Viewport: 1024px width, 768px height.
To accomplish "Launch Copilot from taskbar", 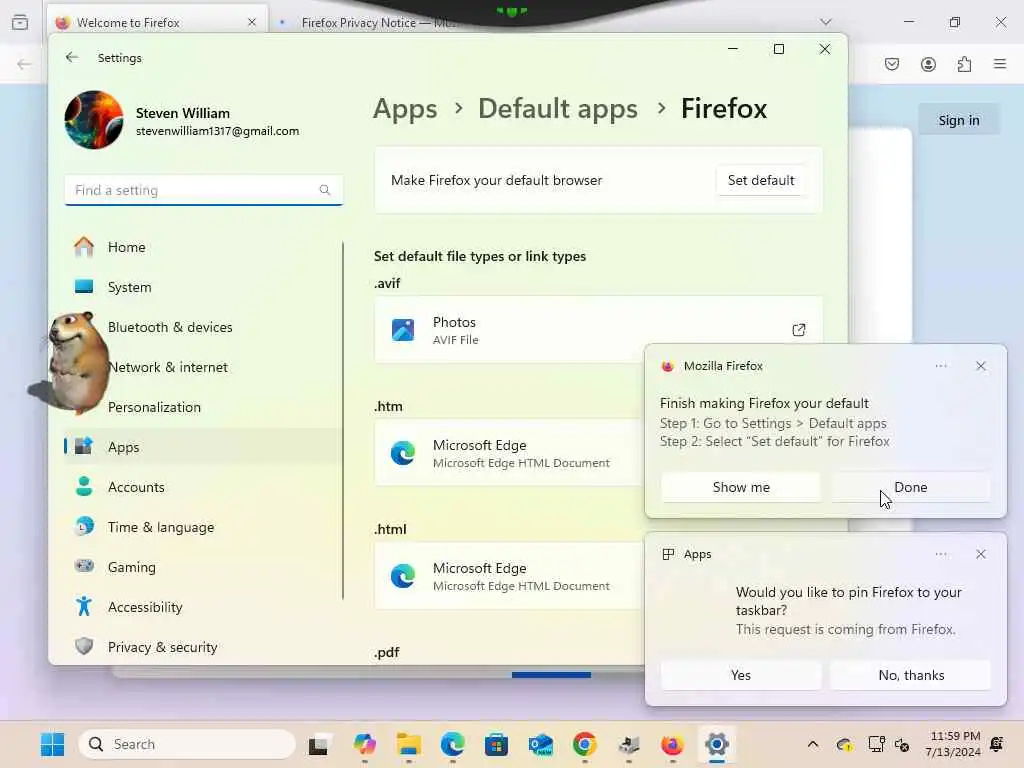I will pos(364,744).
